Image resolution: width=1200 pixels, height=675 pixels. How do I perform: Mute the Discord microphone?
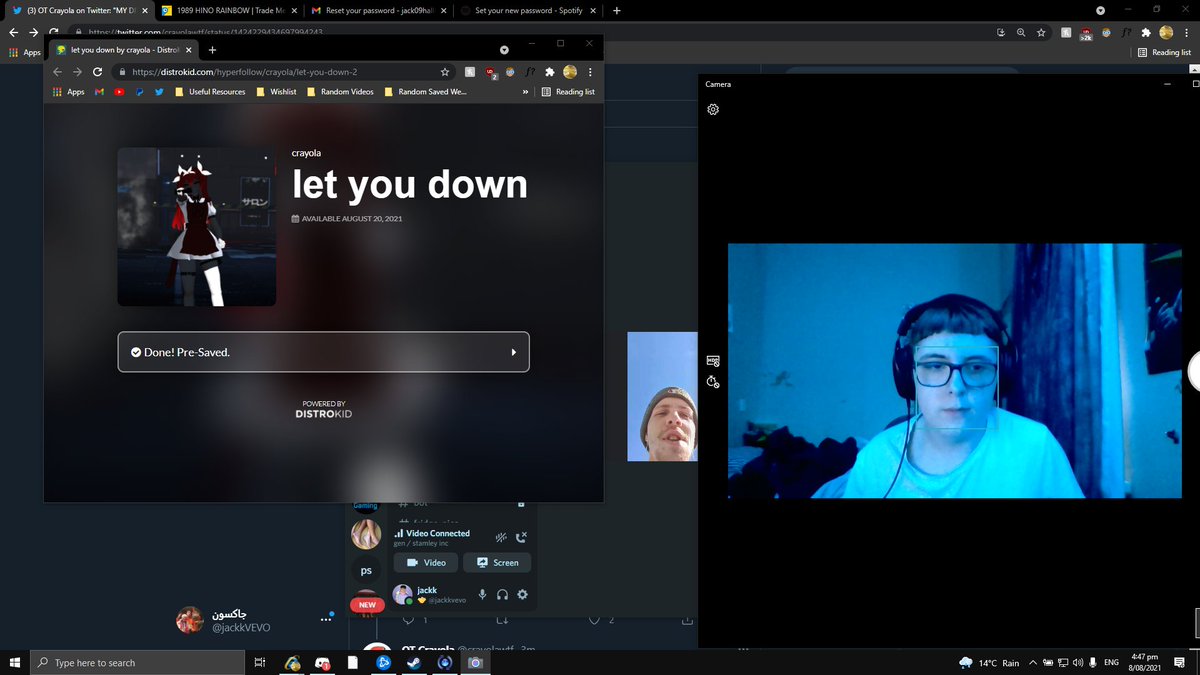(x=482, y=595)
